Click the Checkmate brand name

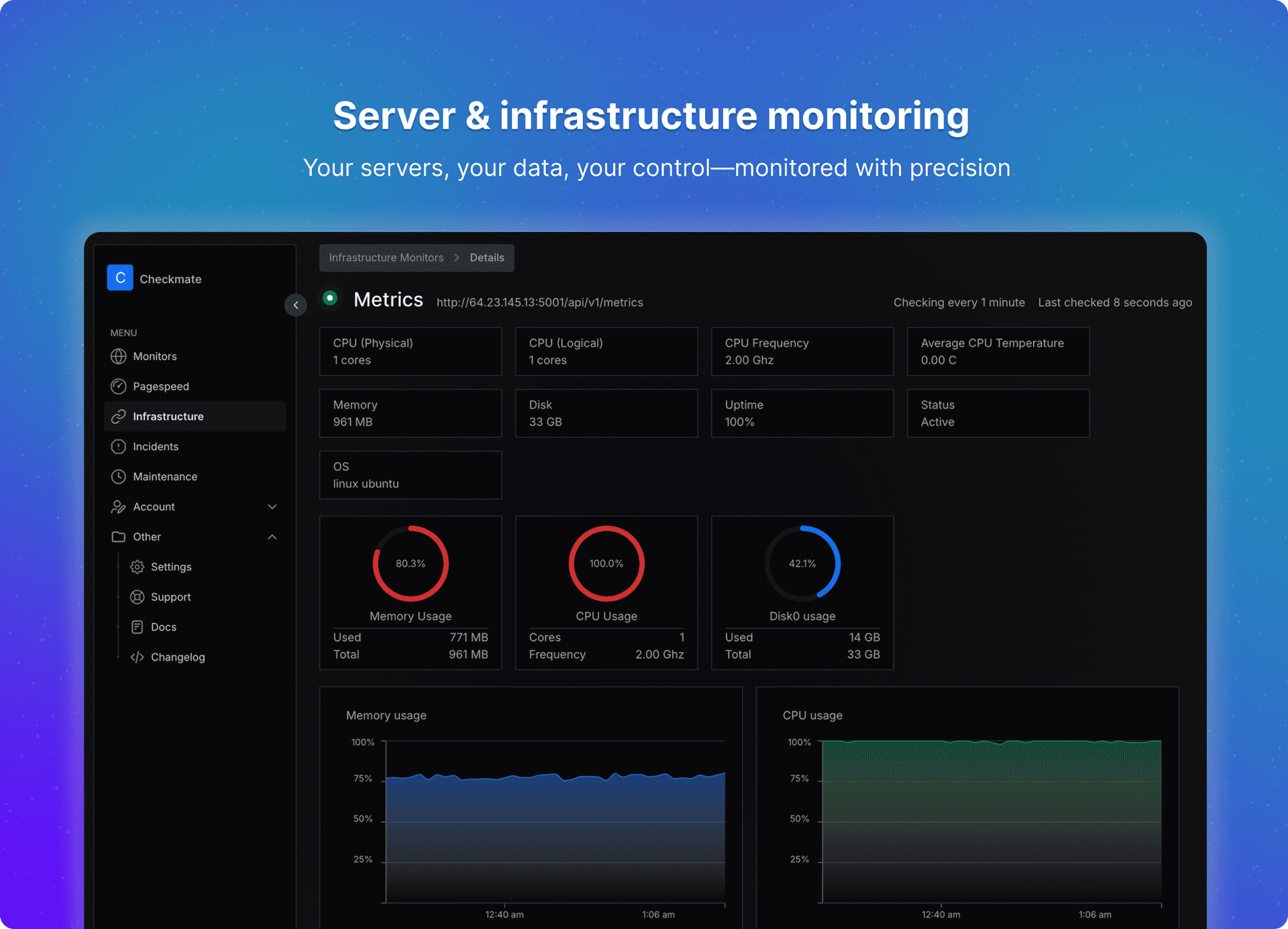click(x=170, y=279)
